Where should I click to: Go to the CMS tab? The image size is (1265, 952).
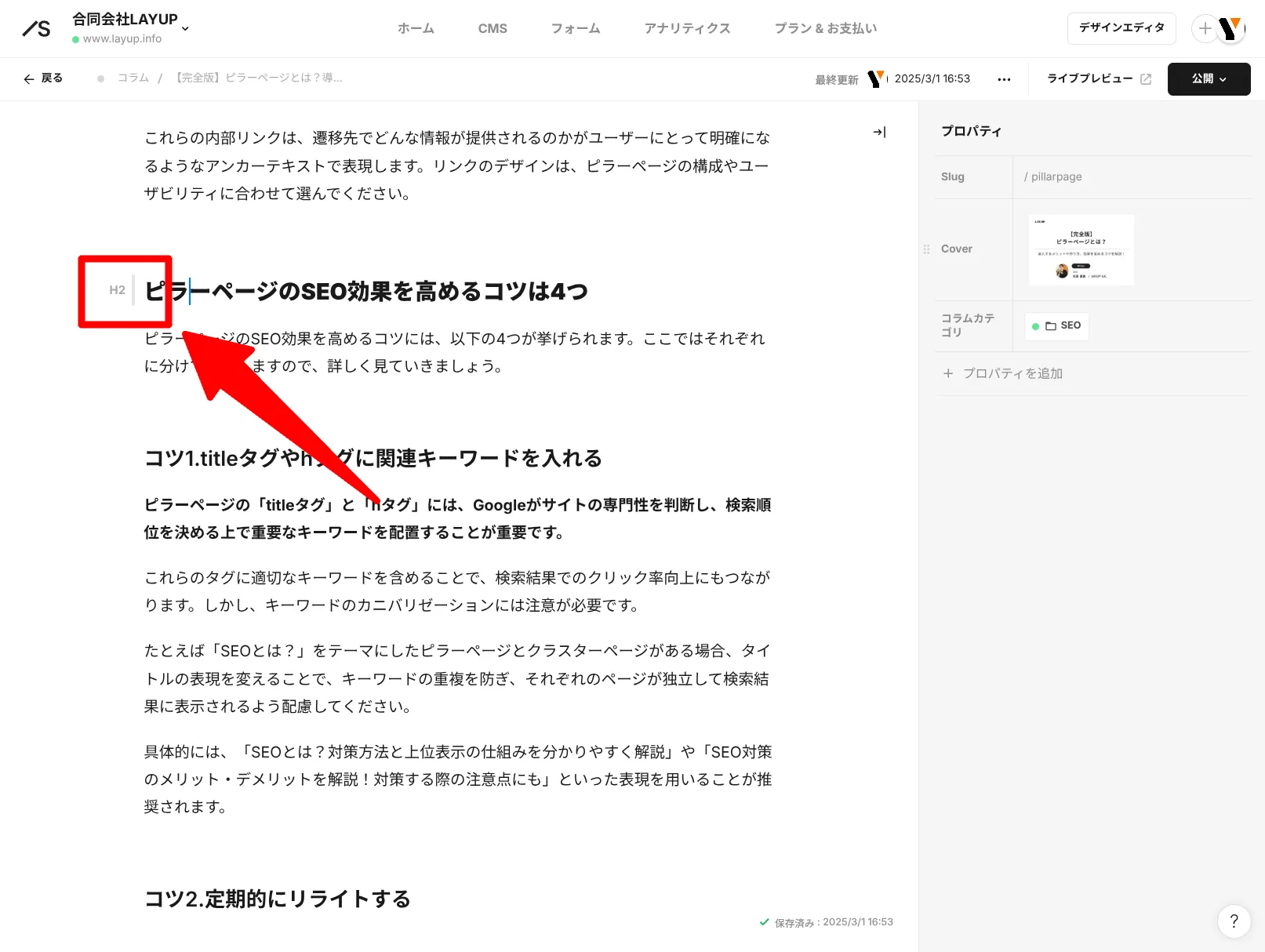coord(493,28)
